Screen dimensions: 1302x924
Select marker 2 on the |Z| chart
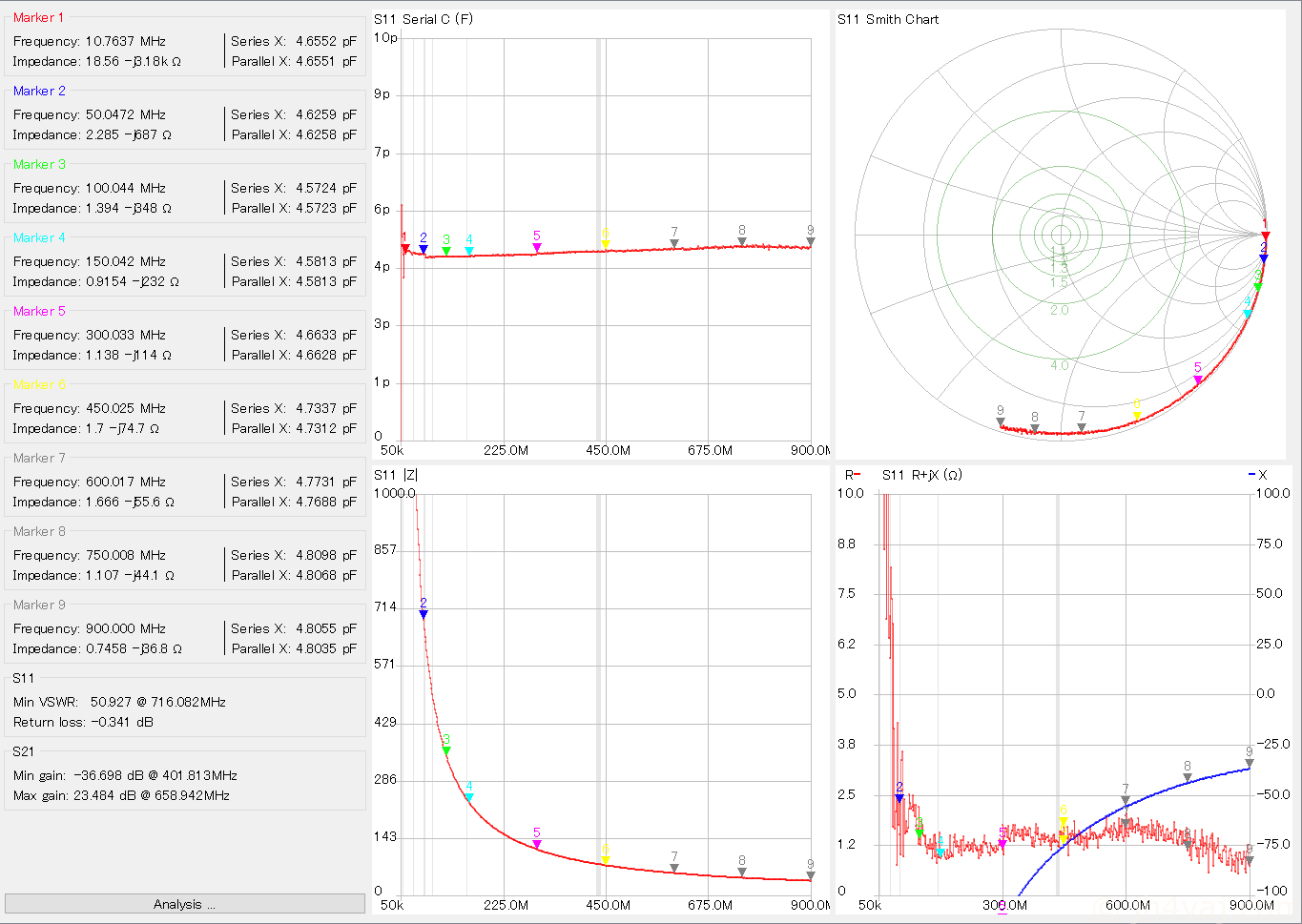(x=424, y=613)
